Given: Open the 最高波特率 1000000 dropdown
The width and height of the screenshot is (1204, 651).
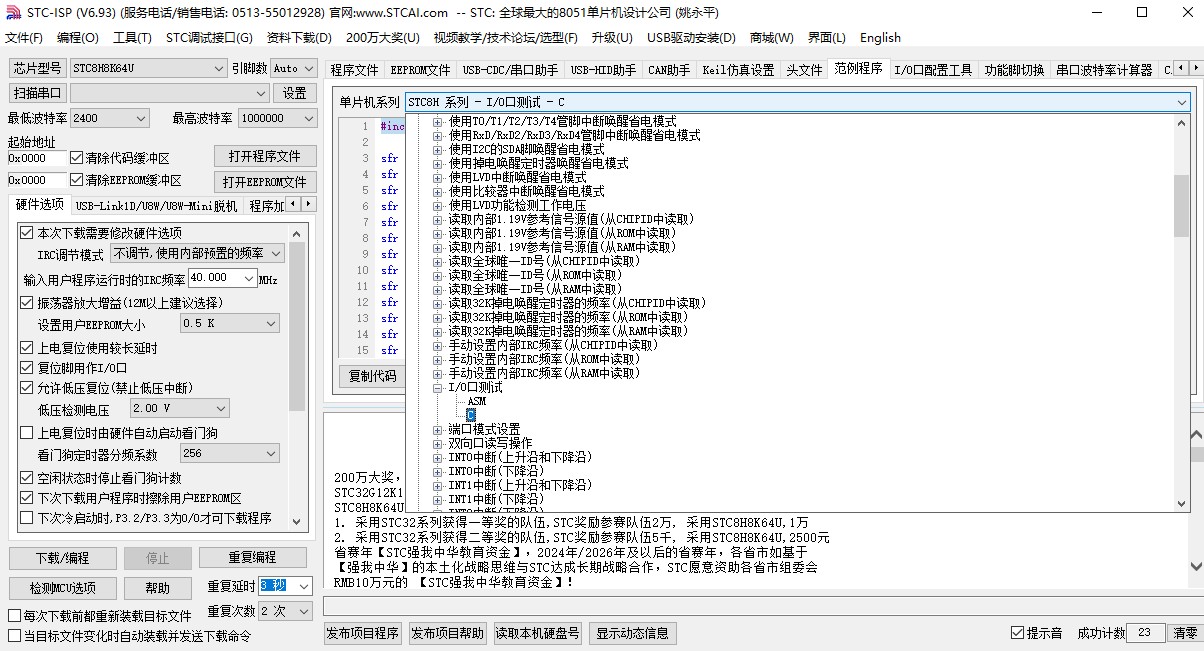Looking at the screenshot, I should [277, 118].
